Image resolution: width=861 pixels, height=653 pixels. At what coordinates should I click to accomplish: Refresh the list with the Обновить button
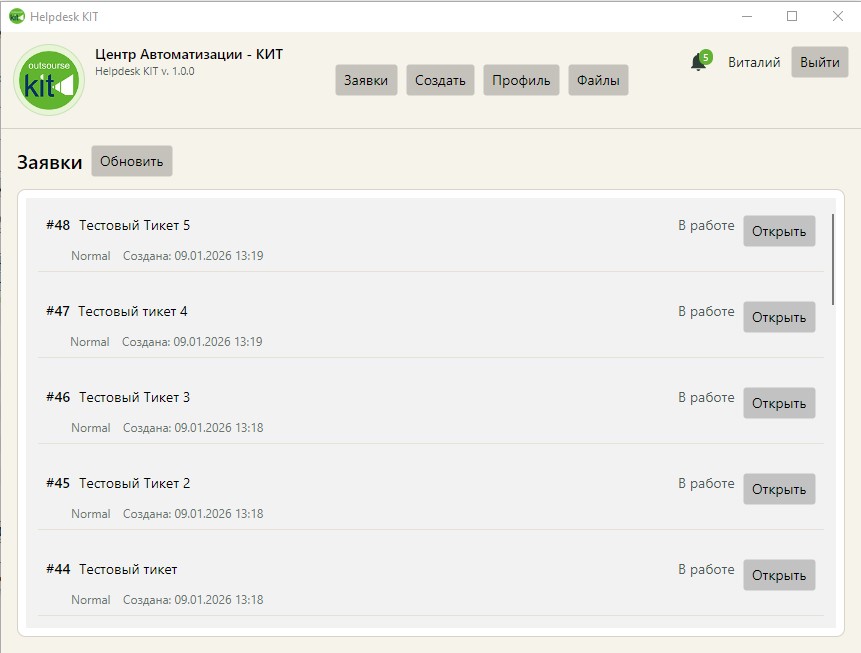coord(132,161)
